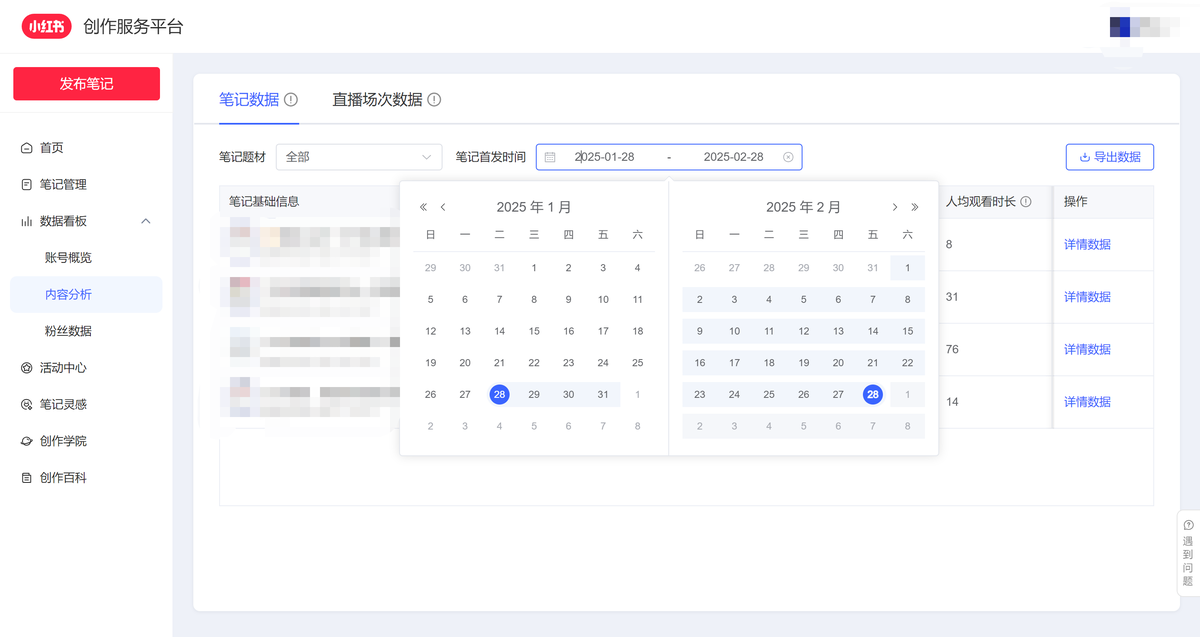Viewport: 1200px width, 637px height.
Task: Click the Xiaohongshu red logo
Action: click(x=46, y=27)
